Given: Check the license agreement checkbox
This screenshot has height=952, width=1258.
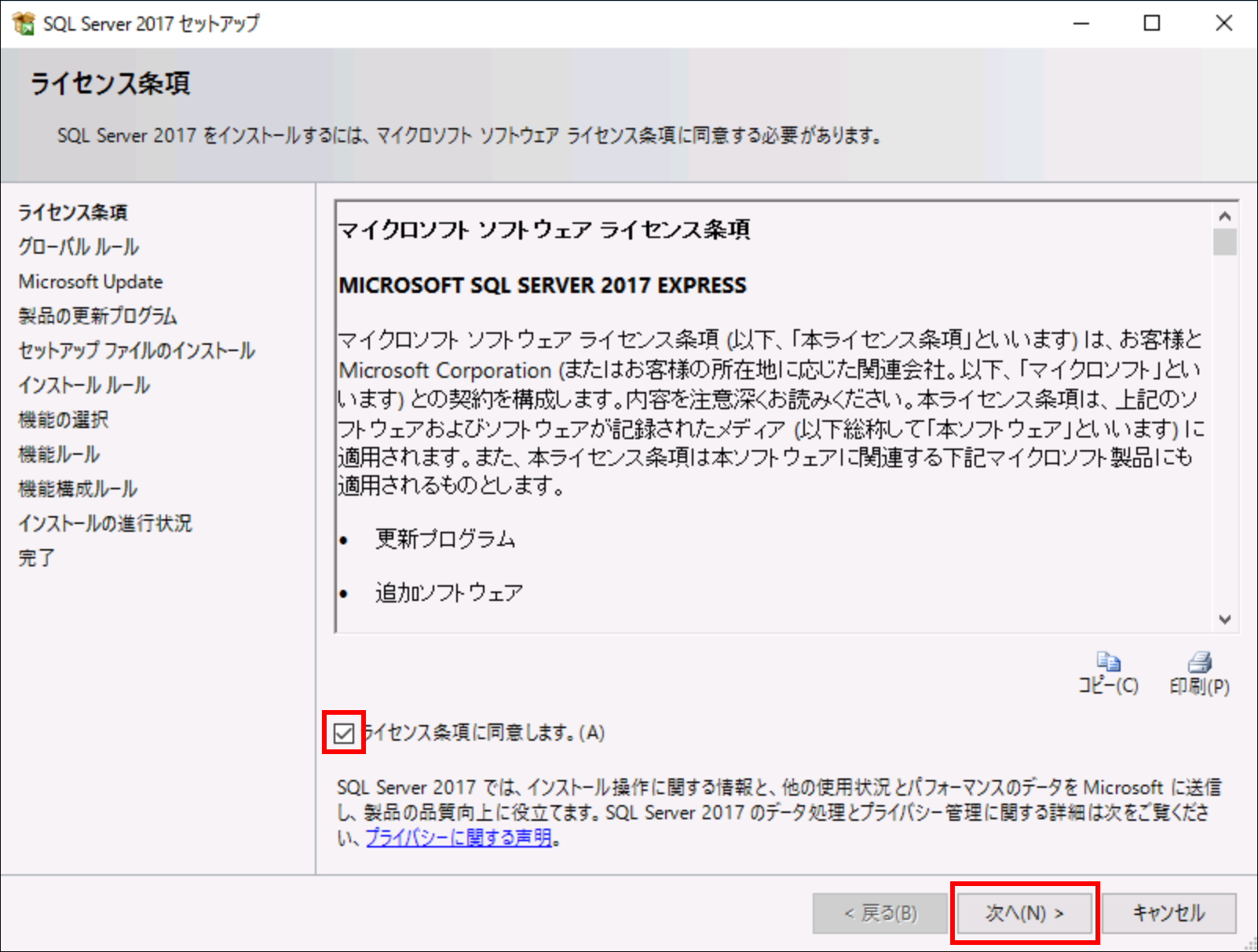Looking at the screenshot, I should [x=343, y=733].
